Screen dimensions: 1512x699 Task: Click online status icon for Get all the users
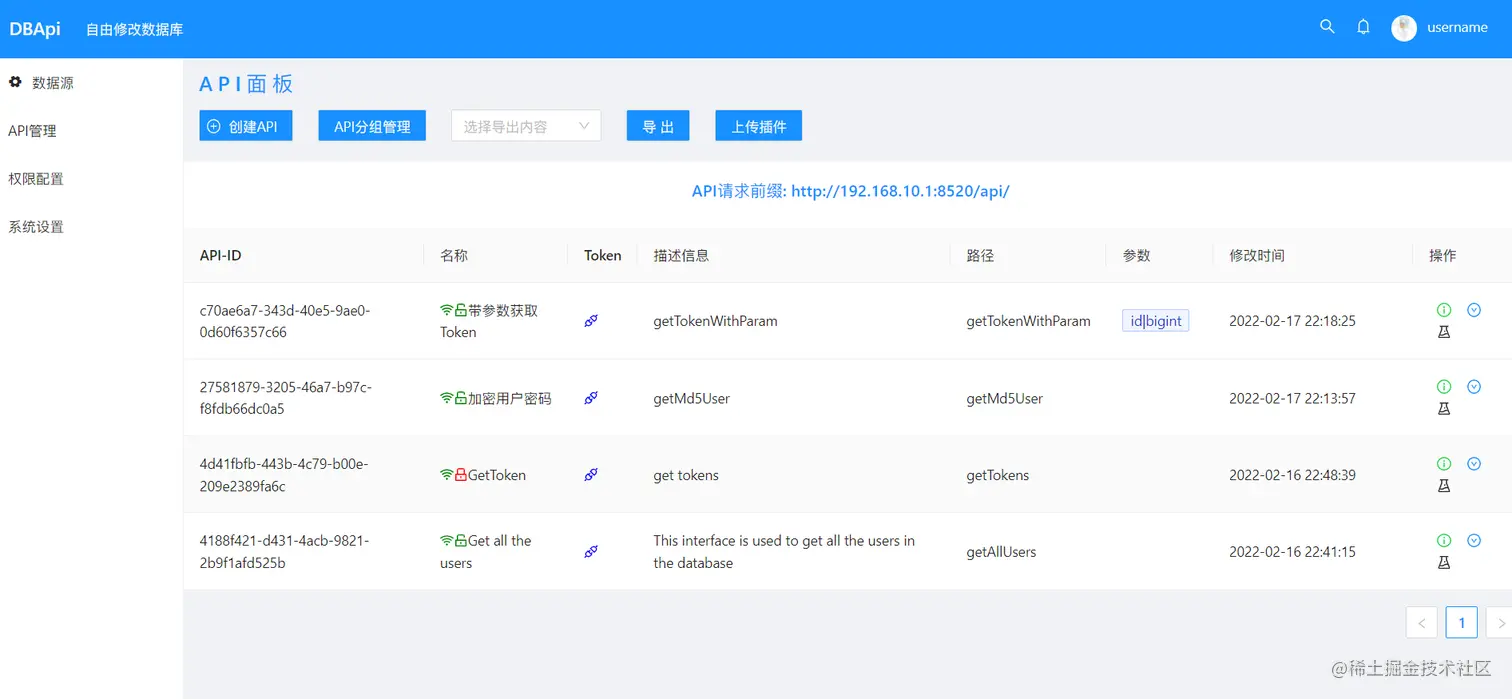[447, 541]
